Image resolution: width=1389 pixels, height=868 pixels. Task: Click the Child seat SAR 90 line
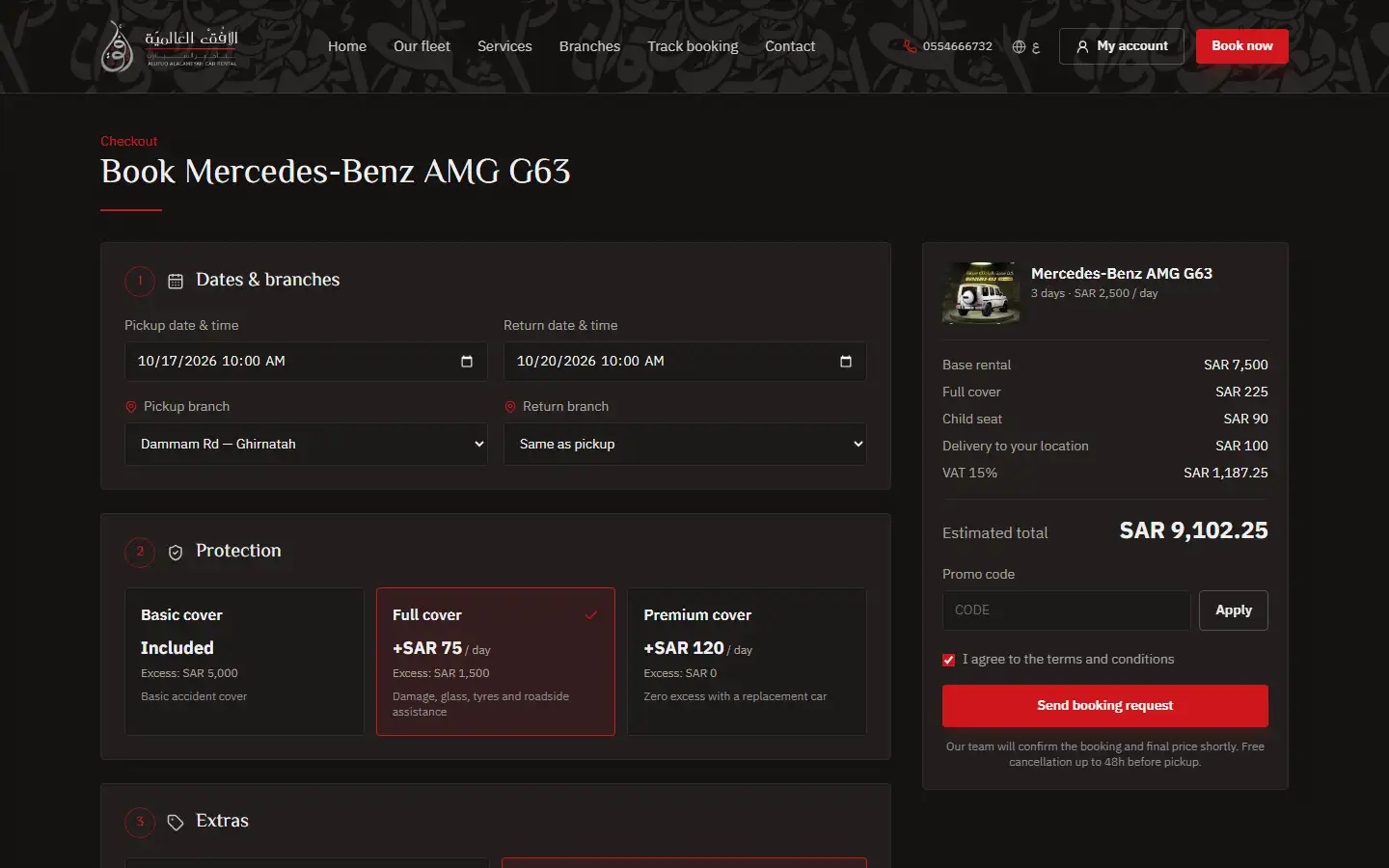[1105, 419]
